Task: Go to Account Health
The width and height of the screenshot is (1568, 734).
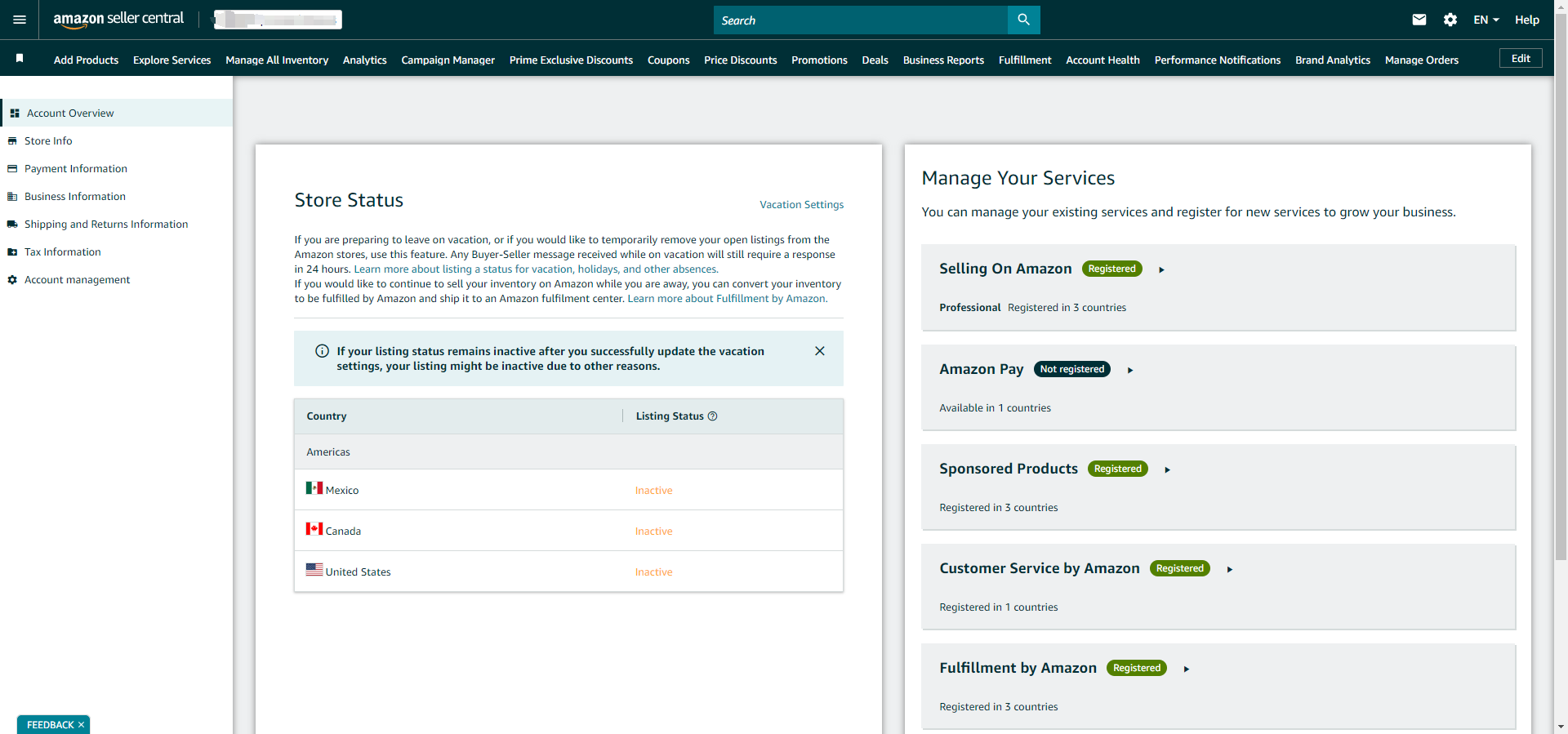Action: 1102,60
